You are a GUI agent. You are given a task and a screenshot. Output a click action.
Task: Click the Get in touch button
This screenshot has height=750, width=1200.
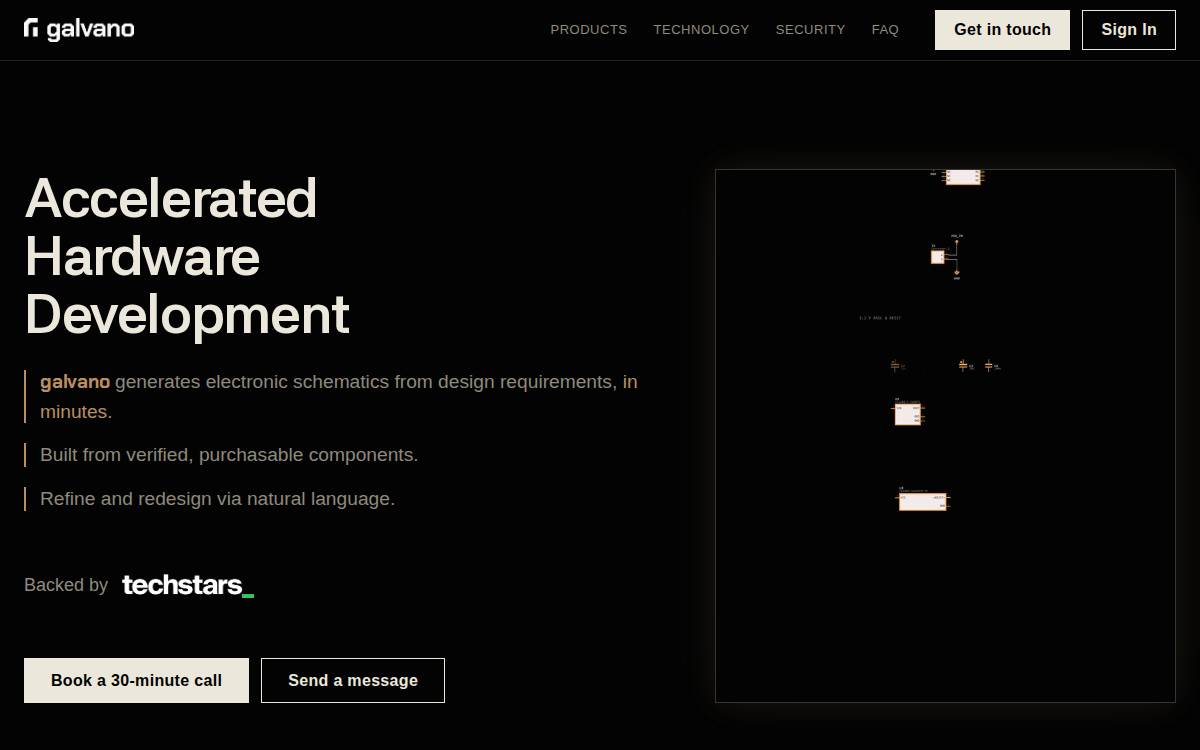click(1002, 30)
